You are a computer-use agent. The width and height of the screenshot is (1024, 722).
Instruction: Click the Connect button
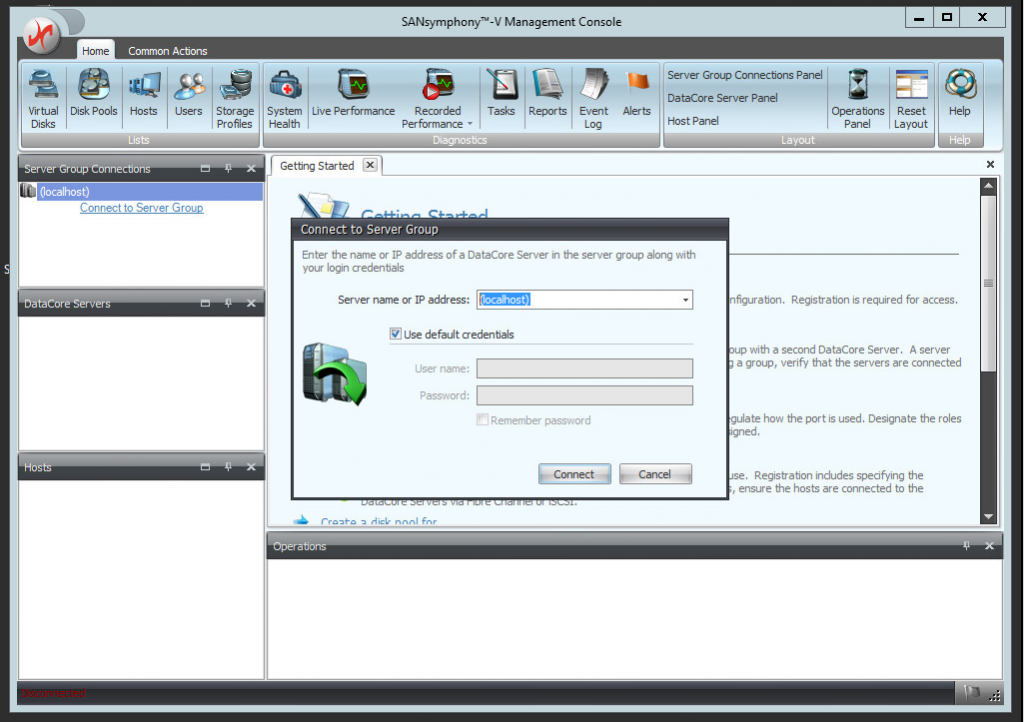click(x=574, y=473)
